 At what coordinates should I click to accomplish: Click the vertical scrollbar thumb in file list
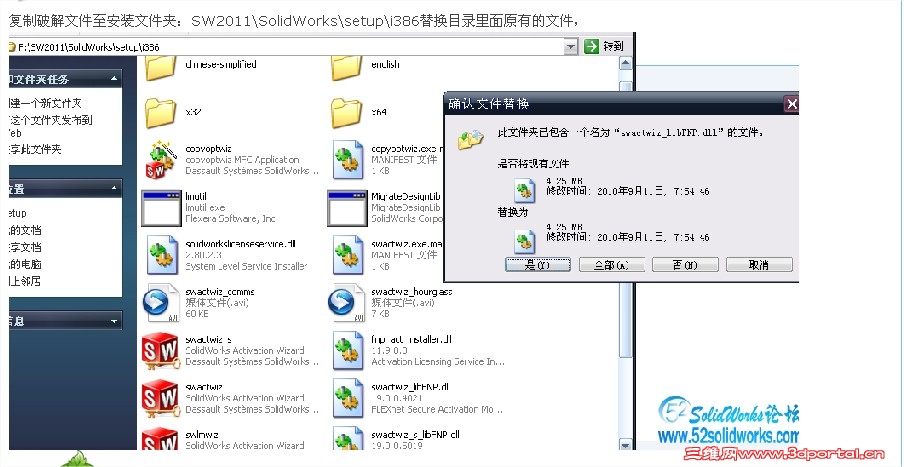click(x=625, y=219)
